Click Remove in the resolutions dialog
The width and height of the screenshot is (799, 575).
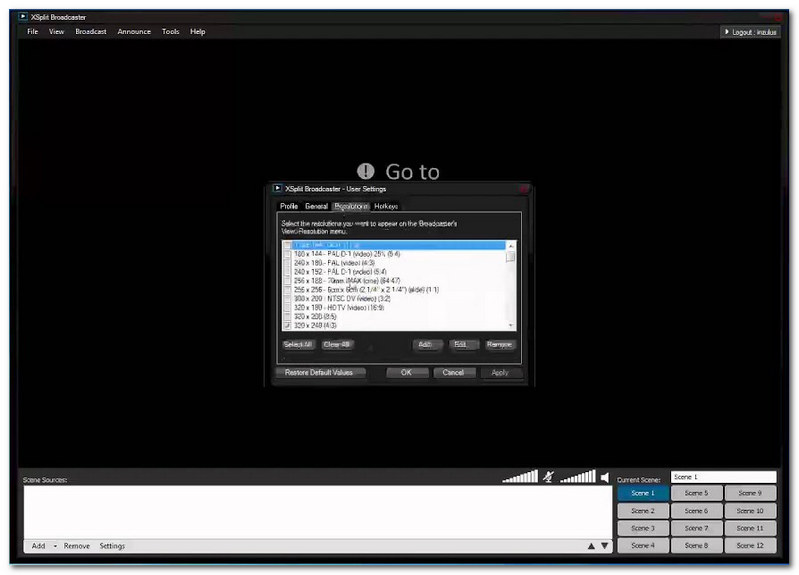499,345
